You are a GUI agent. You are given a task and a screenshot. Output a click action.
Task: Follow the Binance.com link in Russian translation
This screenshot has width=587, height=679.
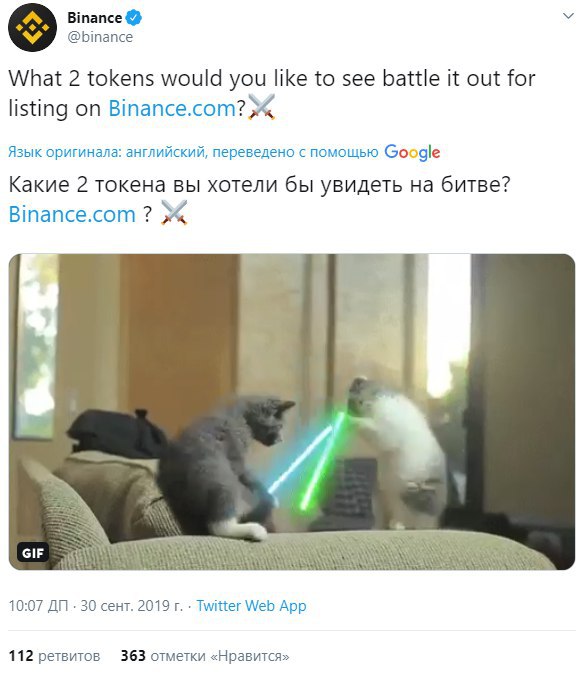pyautogui.click(x=72, y=215)
